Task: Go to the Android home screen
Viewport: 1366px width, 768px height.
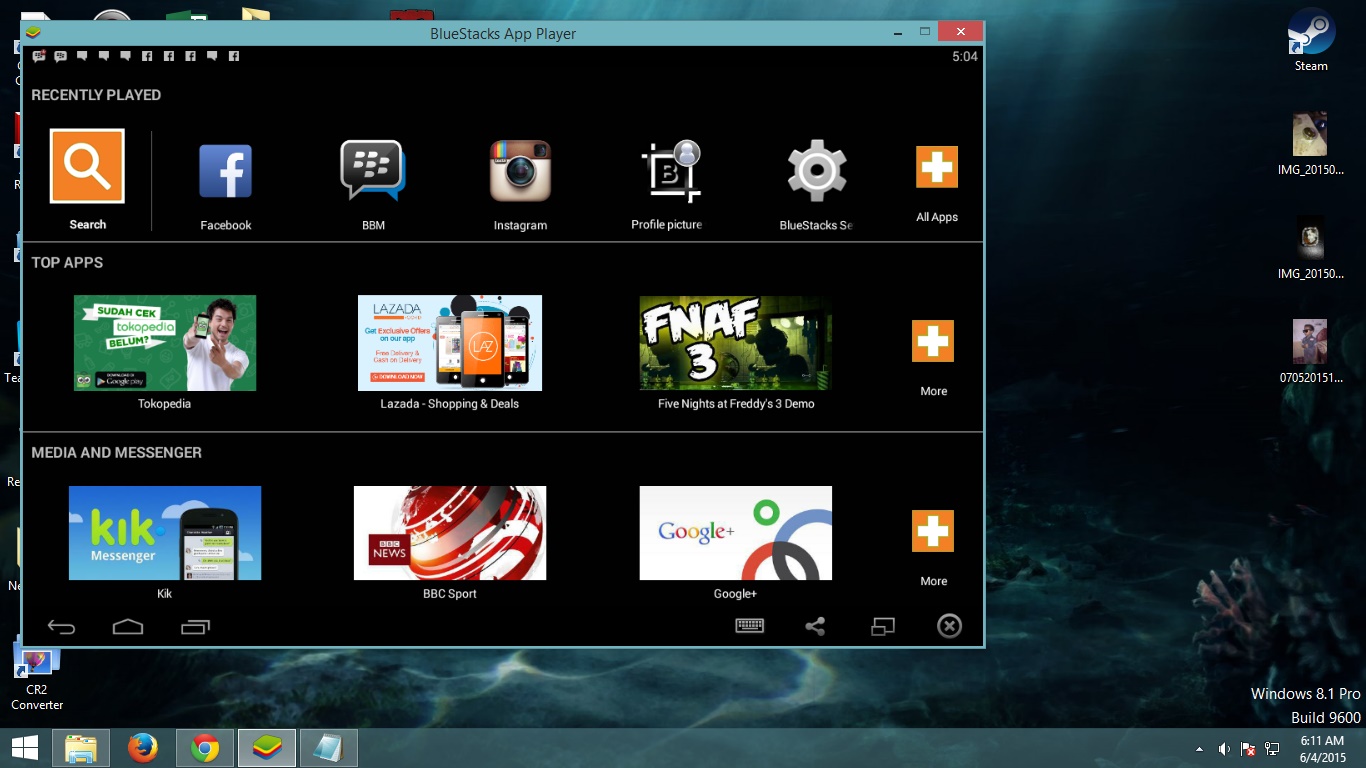Action: click(128, 627)
